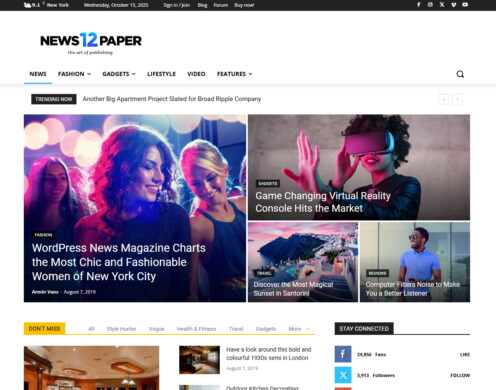Click the STAY CONNECTED section label

[364, 329]
